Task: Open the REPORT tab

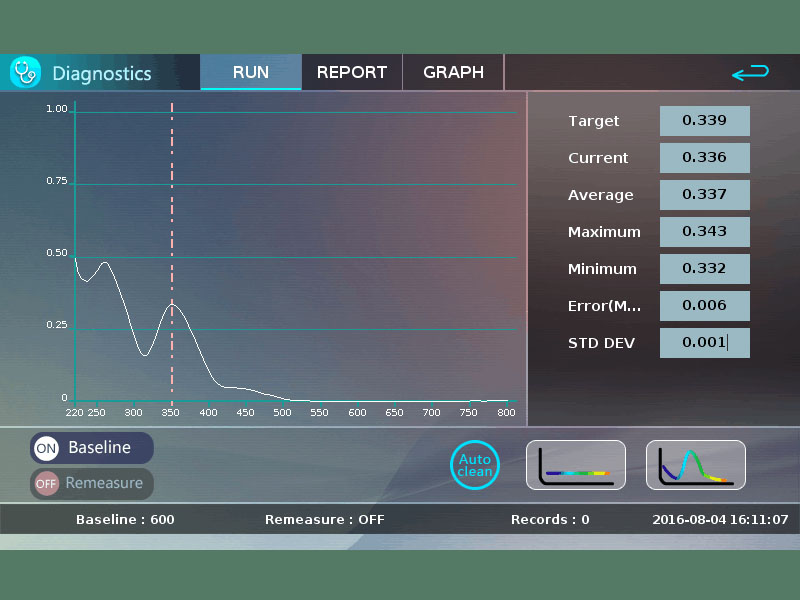Action: coord(352,72)
